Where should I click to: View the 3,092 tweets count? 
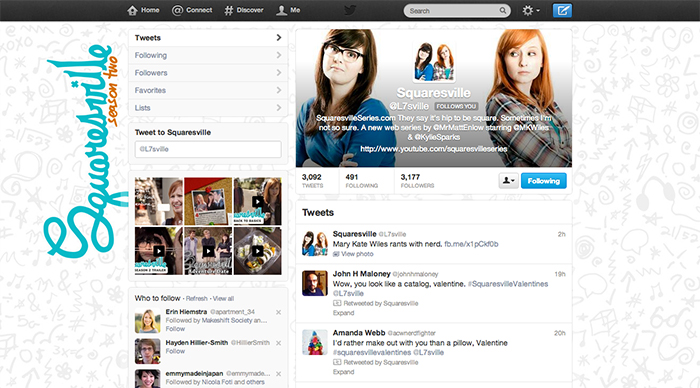coord(312,181)
